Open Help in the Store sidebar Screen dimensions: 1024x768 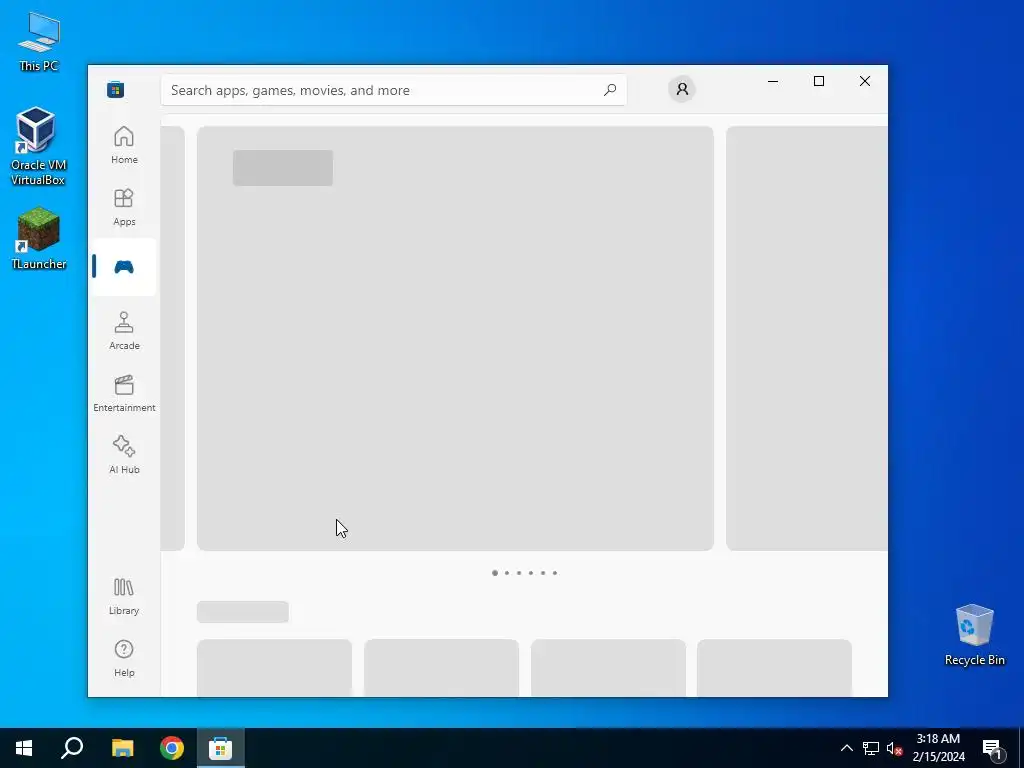point(124,658)
